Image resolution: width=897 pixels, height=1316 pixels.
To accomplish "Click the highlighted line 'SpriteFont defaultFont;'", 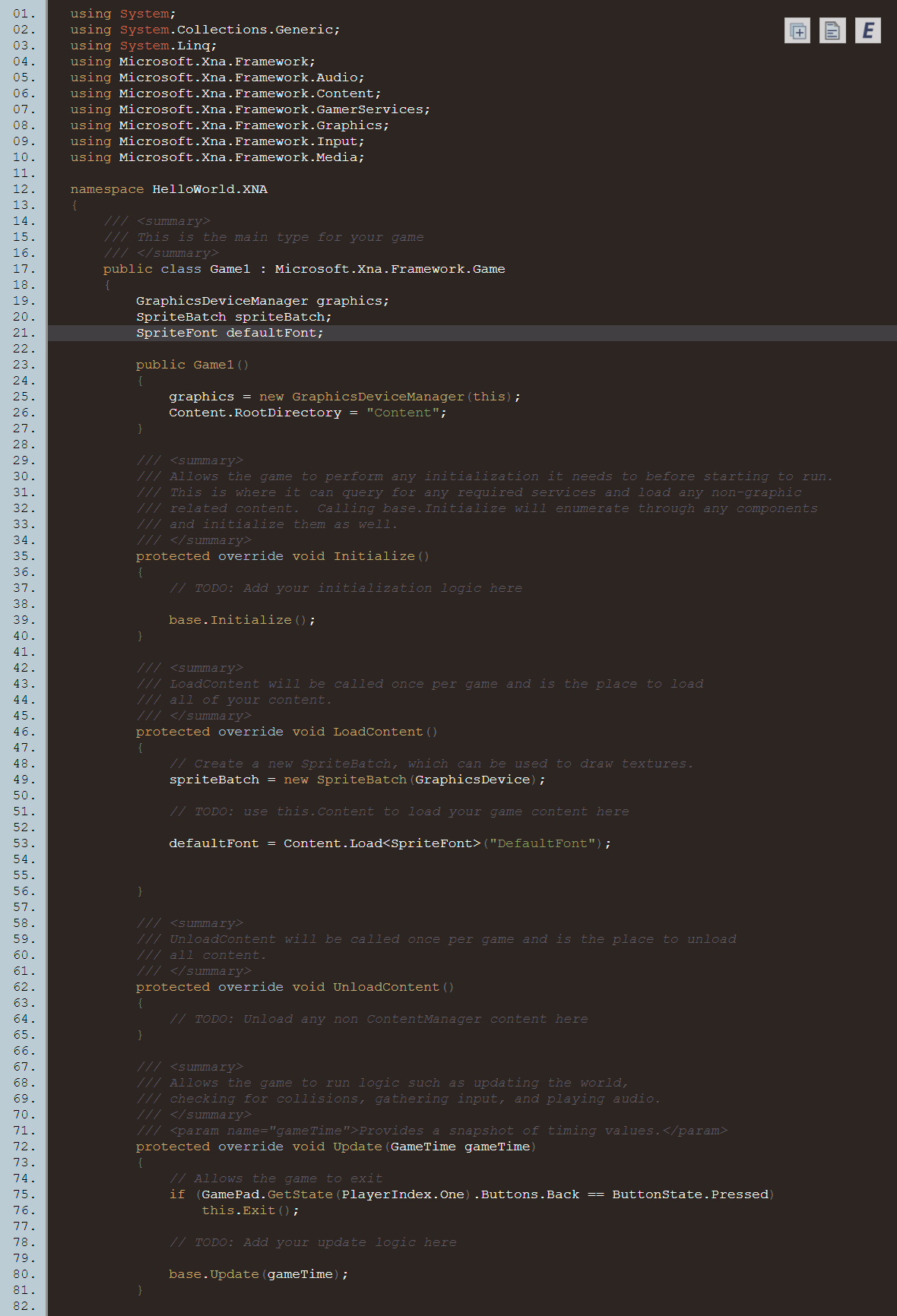I will click(x=230, y=333).
